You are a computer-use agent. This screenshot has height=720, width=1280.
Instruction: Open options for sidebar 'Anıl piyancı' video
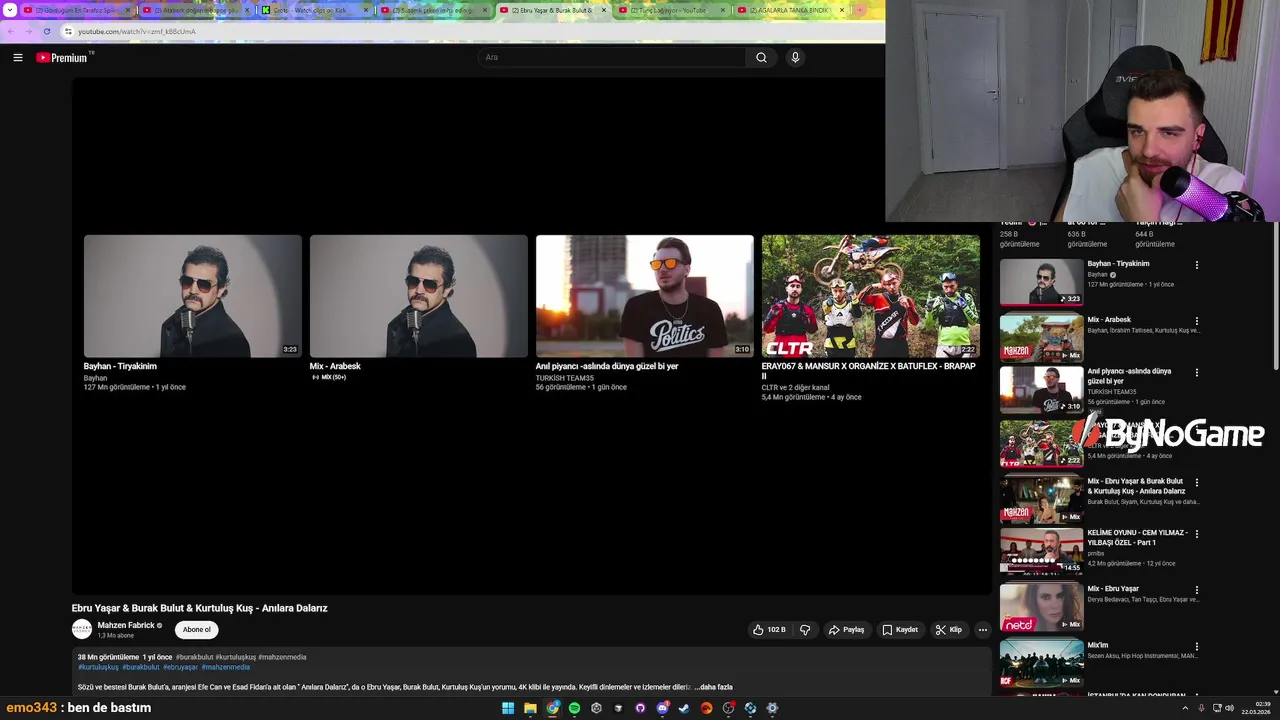pyautogui.click(x=1197, y=372)
